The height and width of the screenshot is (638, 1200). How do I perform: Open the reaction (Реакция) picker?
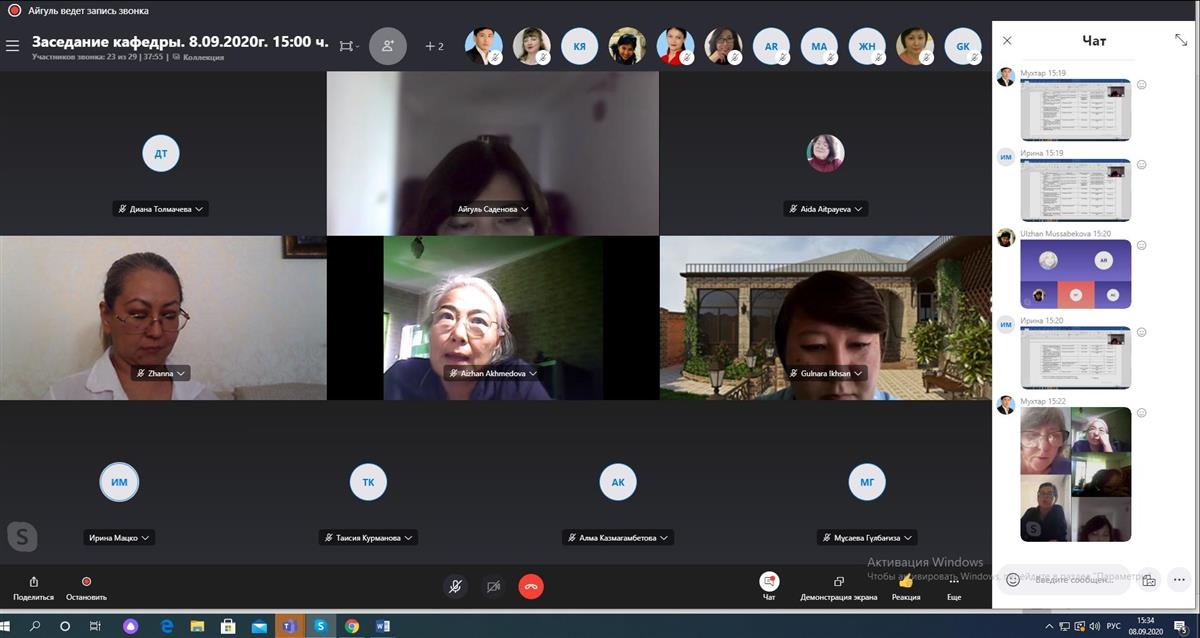click(x=906, y=586)
